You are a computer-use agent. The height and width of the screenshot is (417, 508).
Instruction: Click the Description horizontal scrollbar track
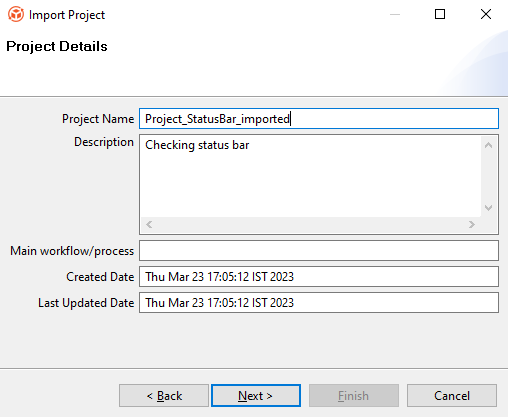(x=310, y=225)
